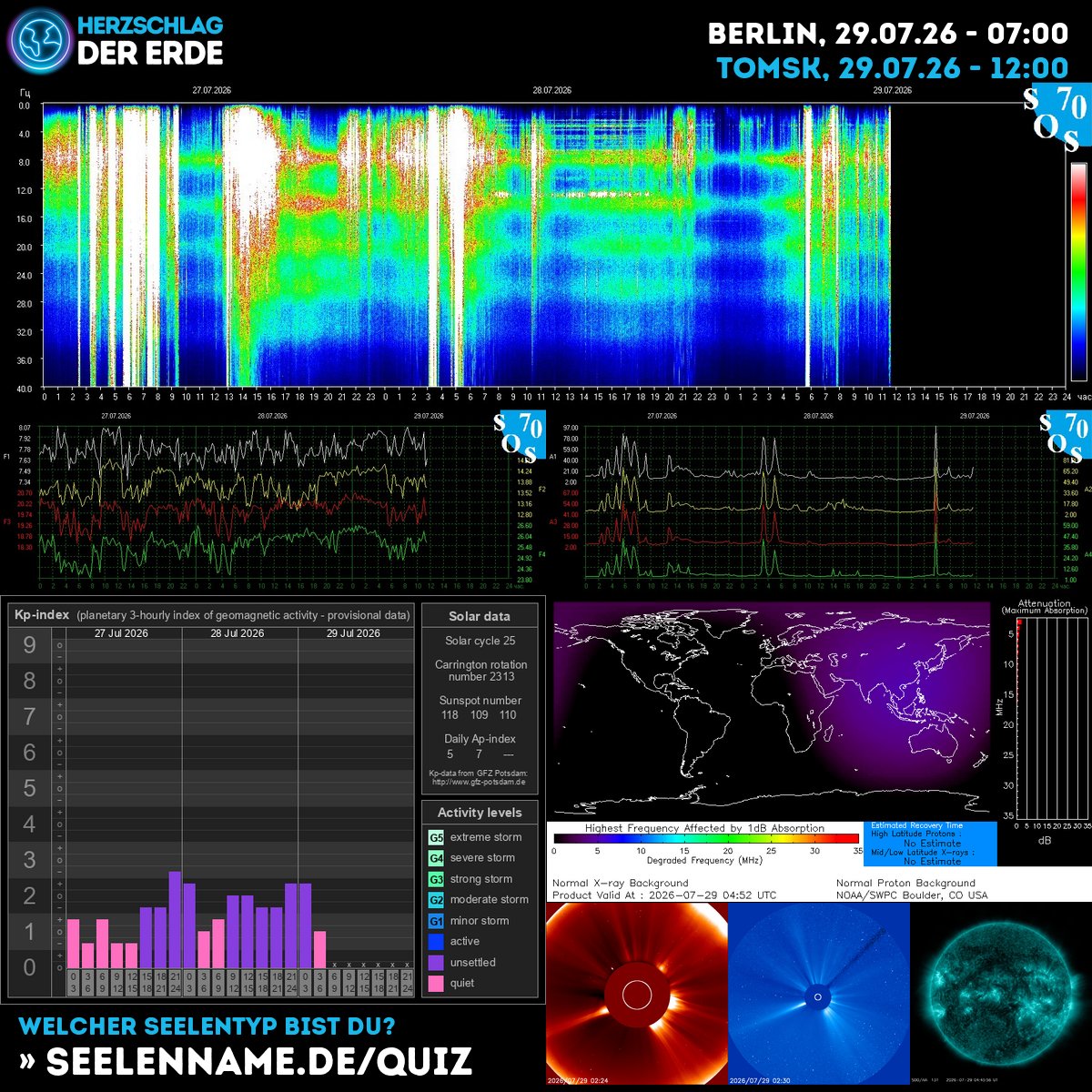This screenshot has height=1092, width=1092.
Task: Click the SOS70 logo on the amplitude chart
Action: (x=1064, y=435)
